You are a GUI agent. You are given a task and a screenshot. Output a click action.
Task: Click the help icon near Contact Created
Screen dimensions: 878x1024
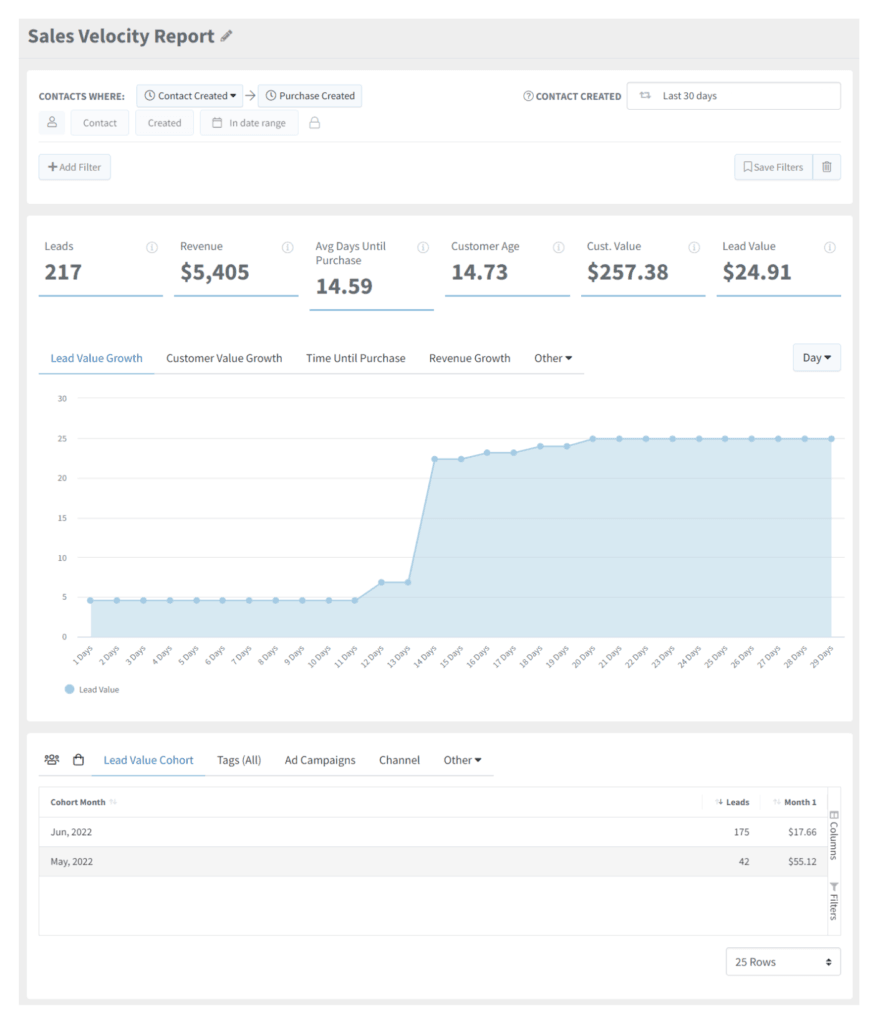tap(528, 96)
